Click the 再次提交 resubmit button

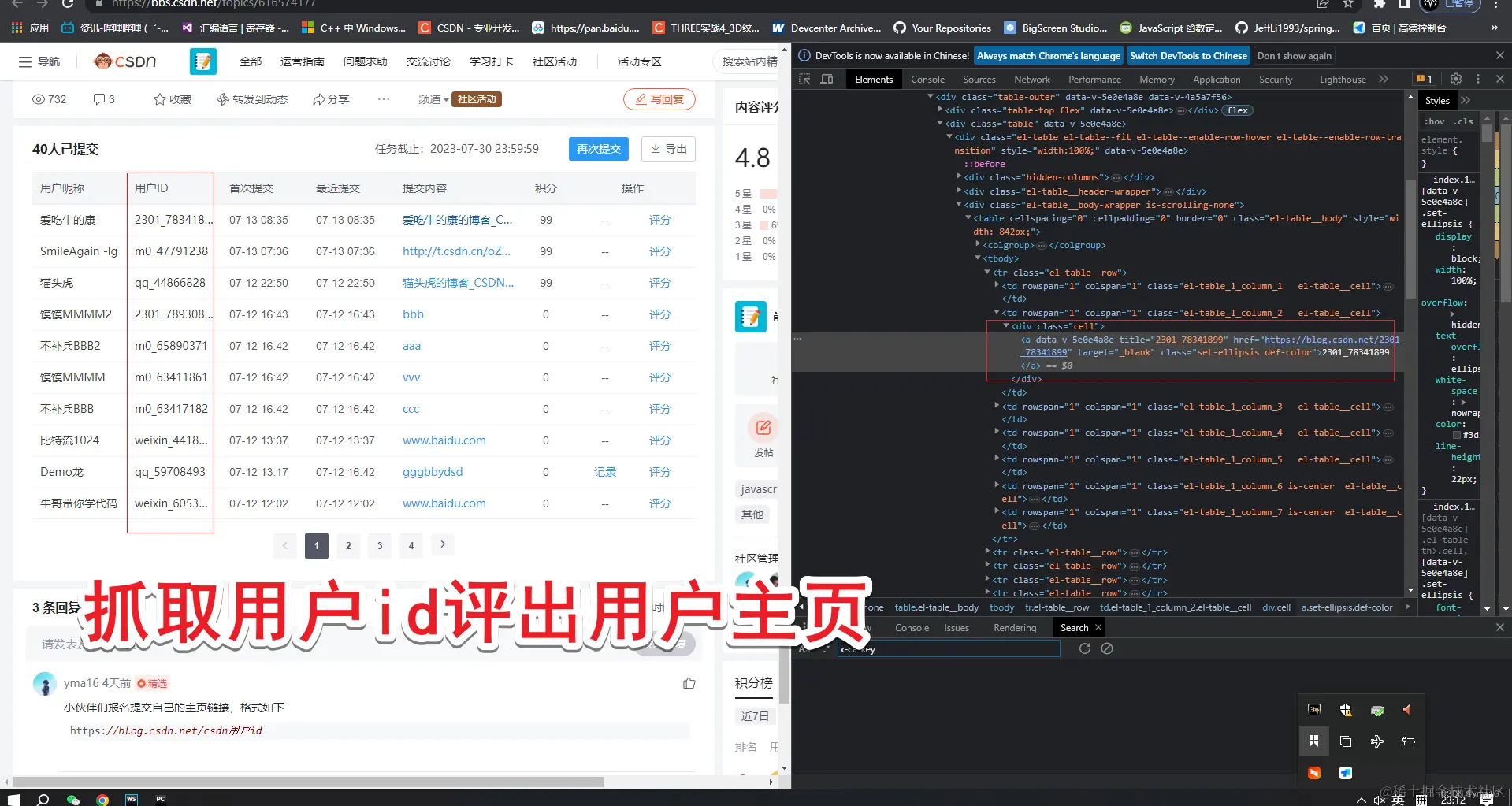click(599, 149)
